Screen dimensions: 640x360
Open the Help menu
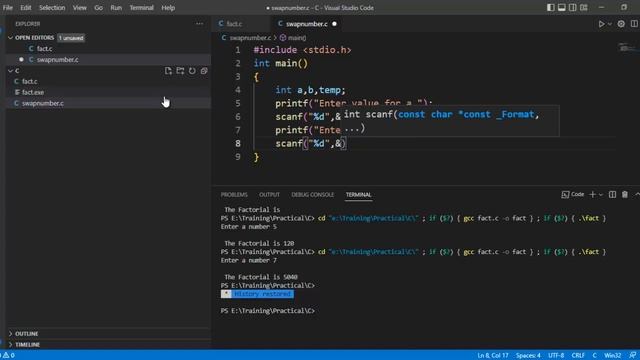[168, 7]
